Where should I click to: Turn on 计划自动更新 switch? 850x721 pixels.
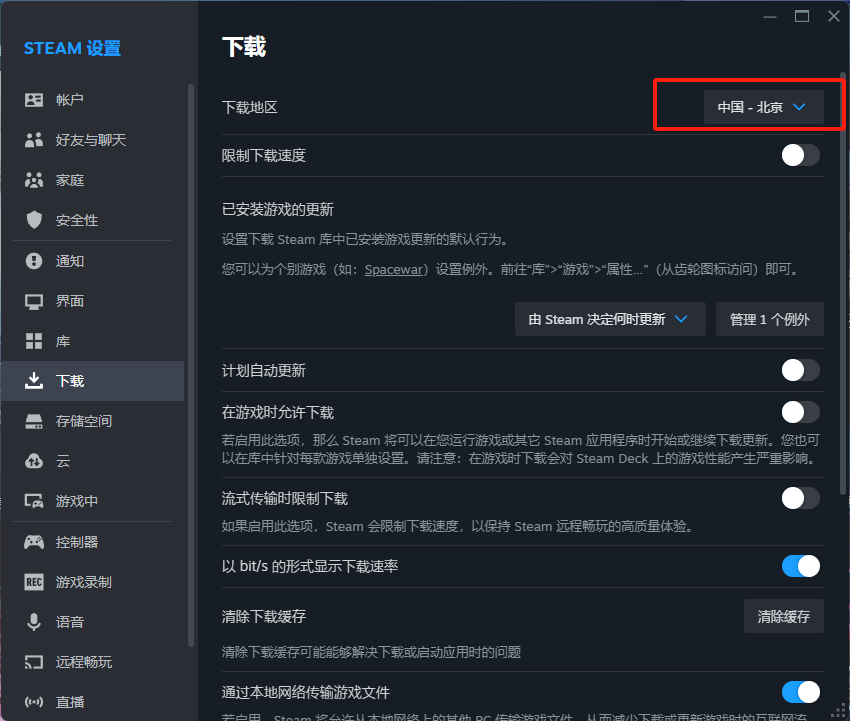[x=800, y=370]
